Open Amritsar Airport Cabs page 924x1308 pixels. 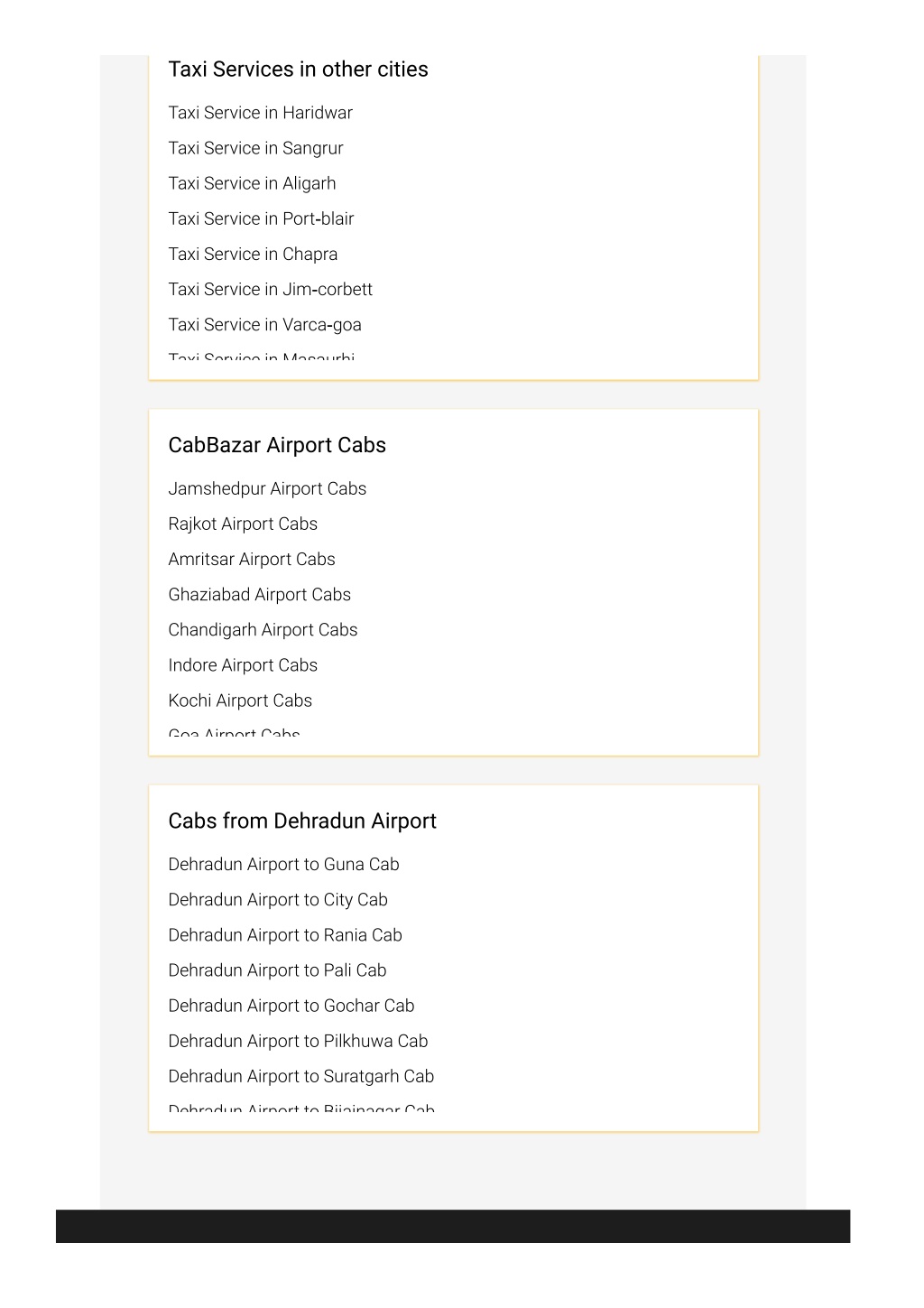coord(252,559)
